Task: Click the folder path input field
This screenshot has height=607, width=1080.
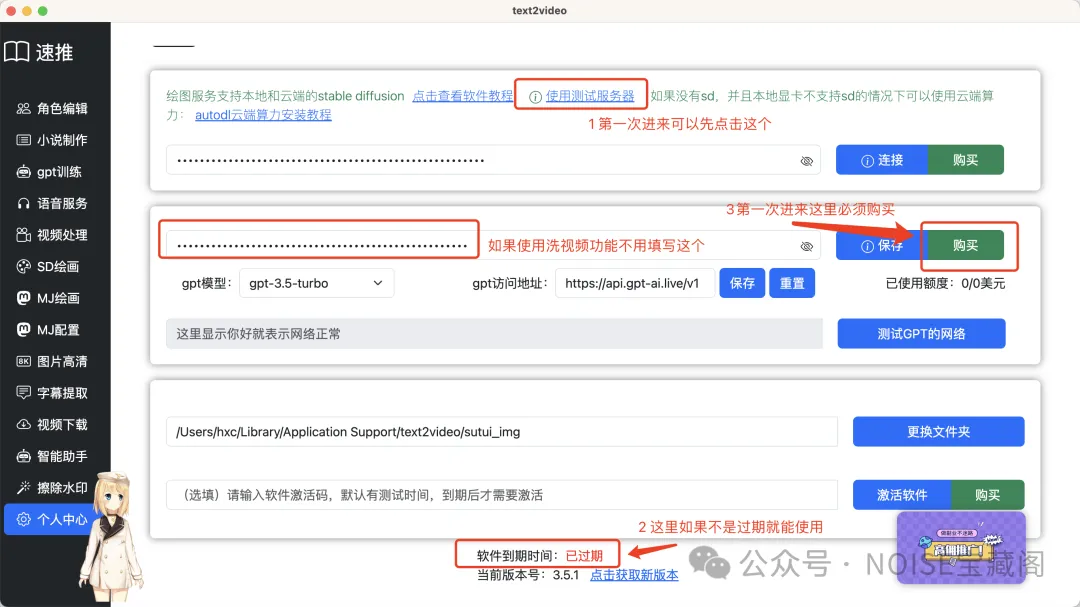Action: 500,431
